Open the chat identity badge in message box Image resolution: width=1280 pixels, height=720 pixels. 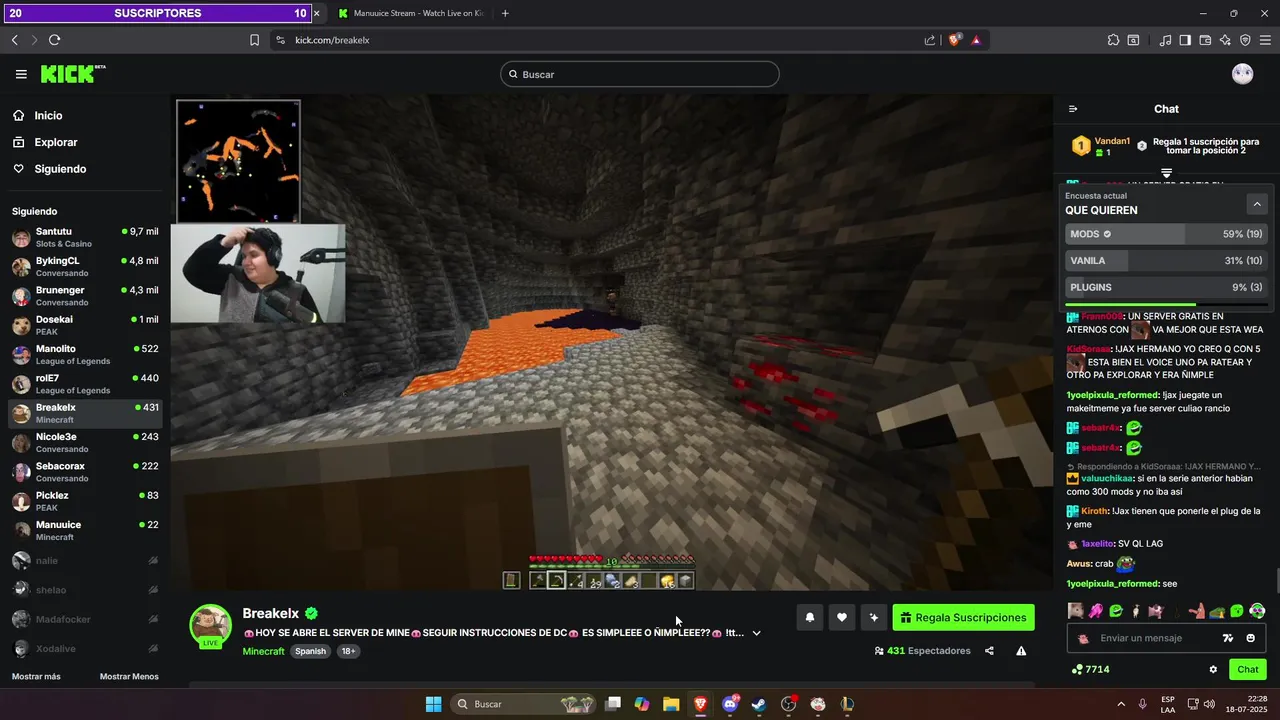[x=1083, y=638]
